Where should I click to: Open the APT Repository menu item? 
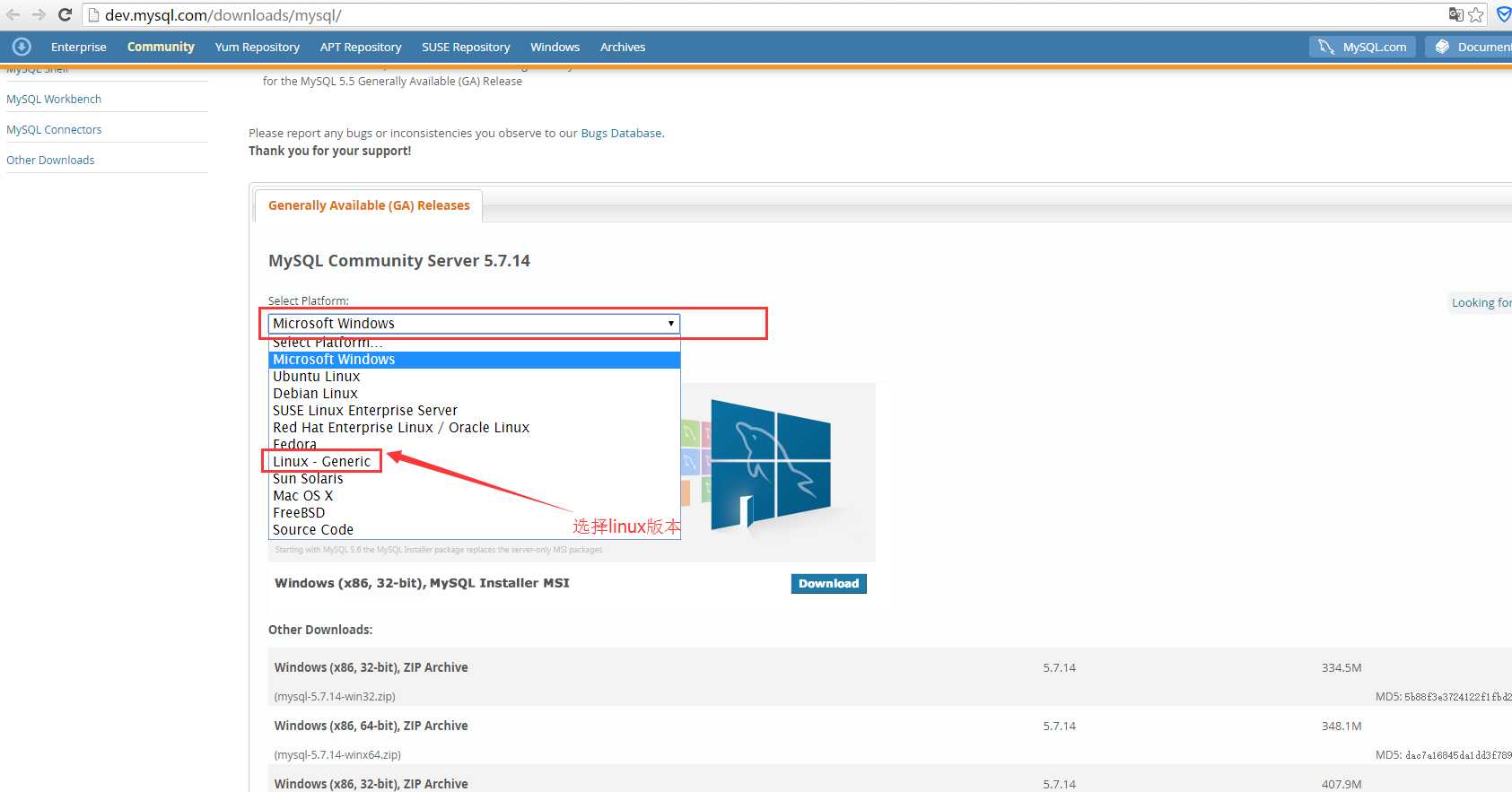tap(361, 47)
